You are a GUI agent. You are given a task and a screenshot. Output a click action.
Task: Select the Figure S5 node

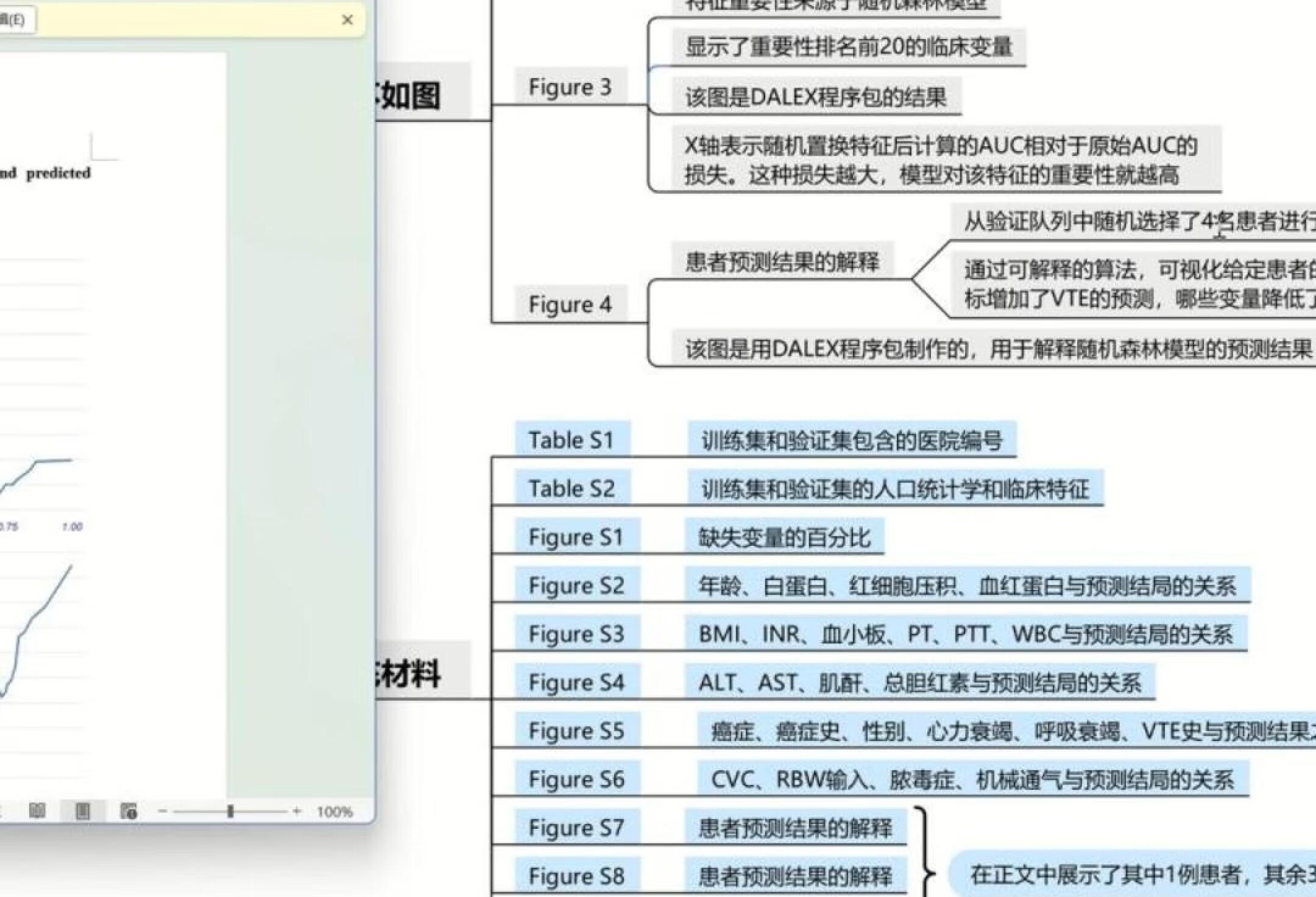576,730
